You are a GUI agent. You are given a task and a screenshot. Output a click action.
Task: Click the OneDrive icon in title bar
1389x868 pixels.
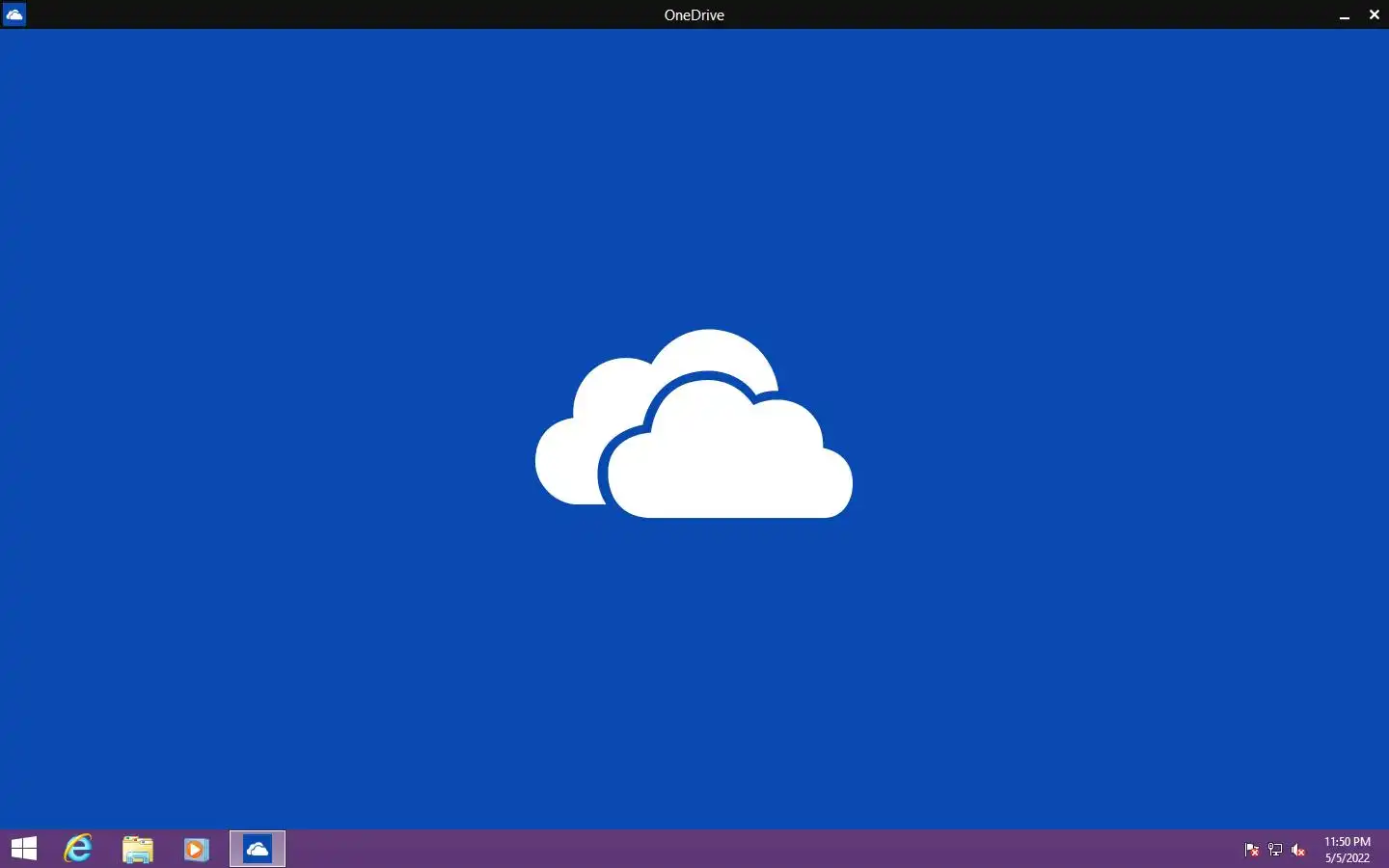(14, 14)
